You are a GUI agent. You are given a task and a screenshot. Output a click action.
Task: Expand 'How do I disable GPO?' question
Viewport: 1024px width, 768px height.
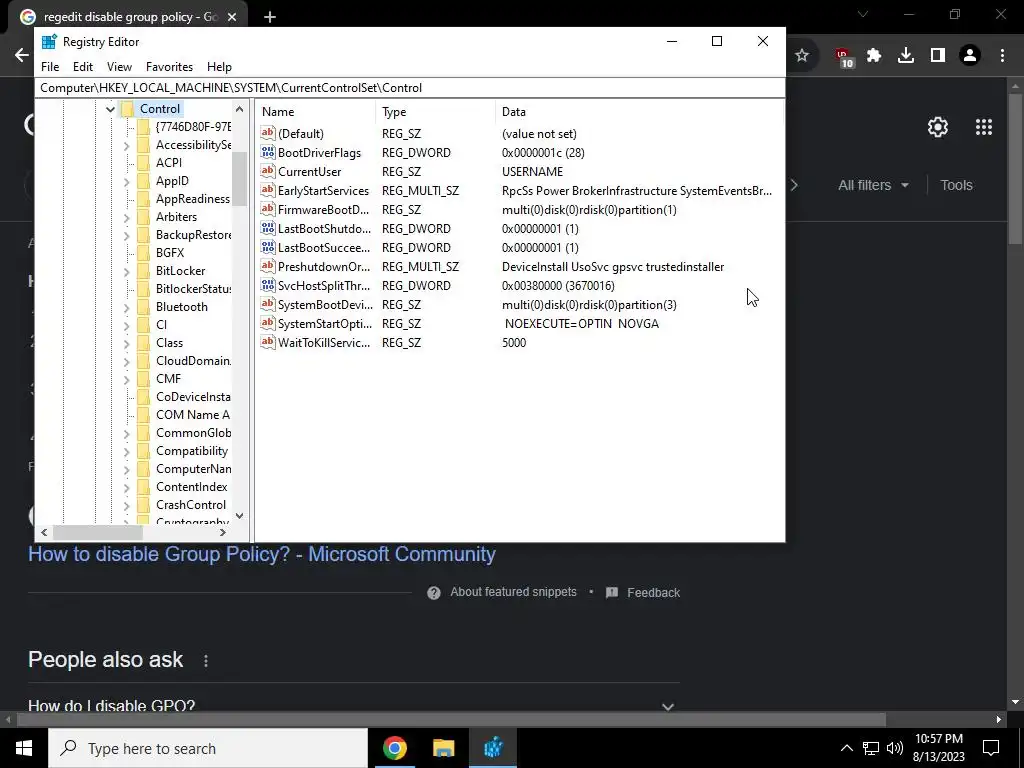point(667,706)
